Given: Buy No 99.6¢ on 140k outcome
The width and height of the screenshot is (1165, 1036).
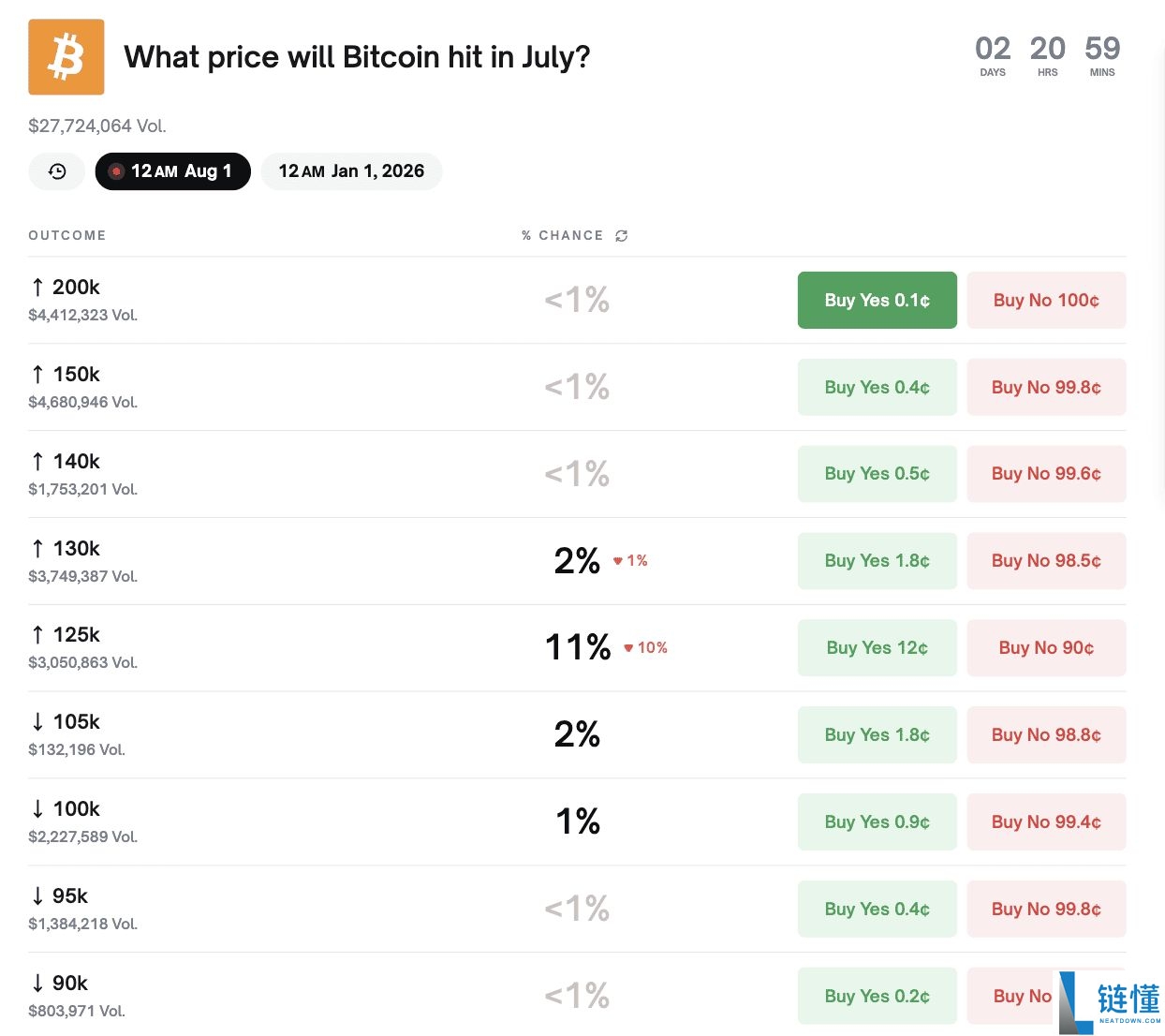Looking at the screenshot, I should coord(1045,474).
